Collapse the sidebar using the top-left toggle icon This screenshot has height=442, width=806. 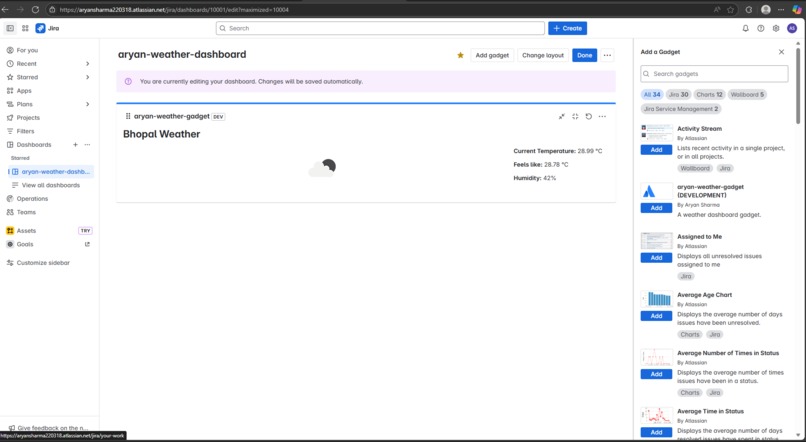coord(10,28)
